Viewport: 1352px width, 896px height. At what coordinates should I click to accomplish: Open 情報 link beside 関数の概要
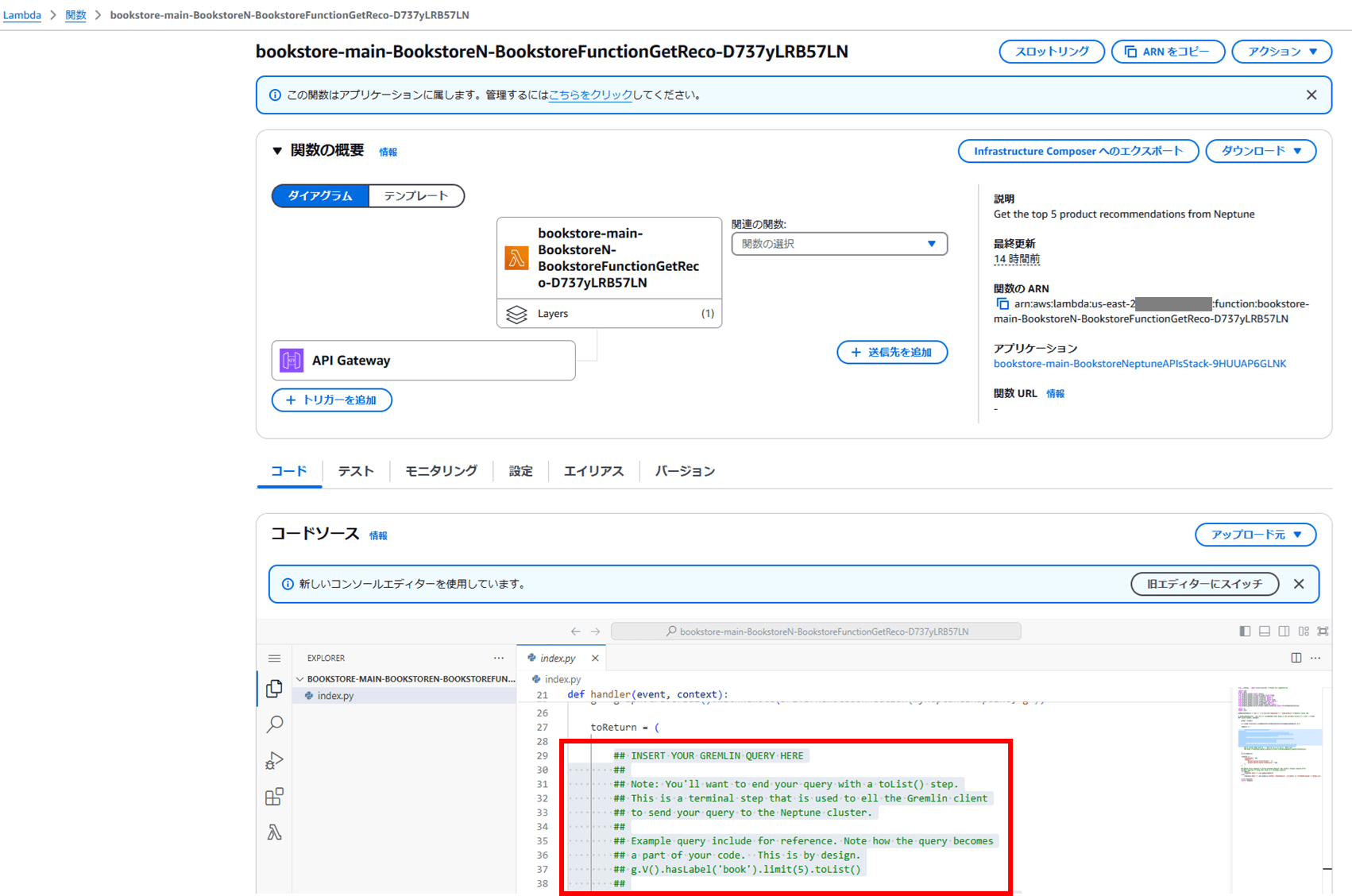tap(388, 152)
